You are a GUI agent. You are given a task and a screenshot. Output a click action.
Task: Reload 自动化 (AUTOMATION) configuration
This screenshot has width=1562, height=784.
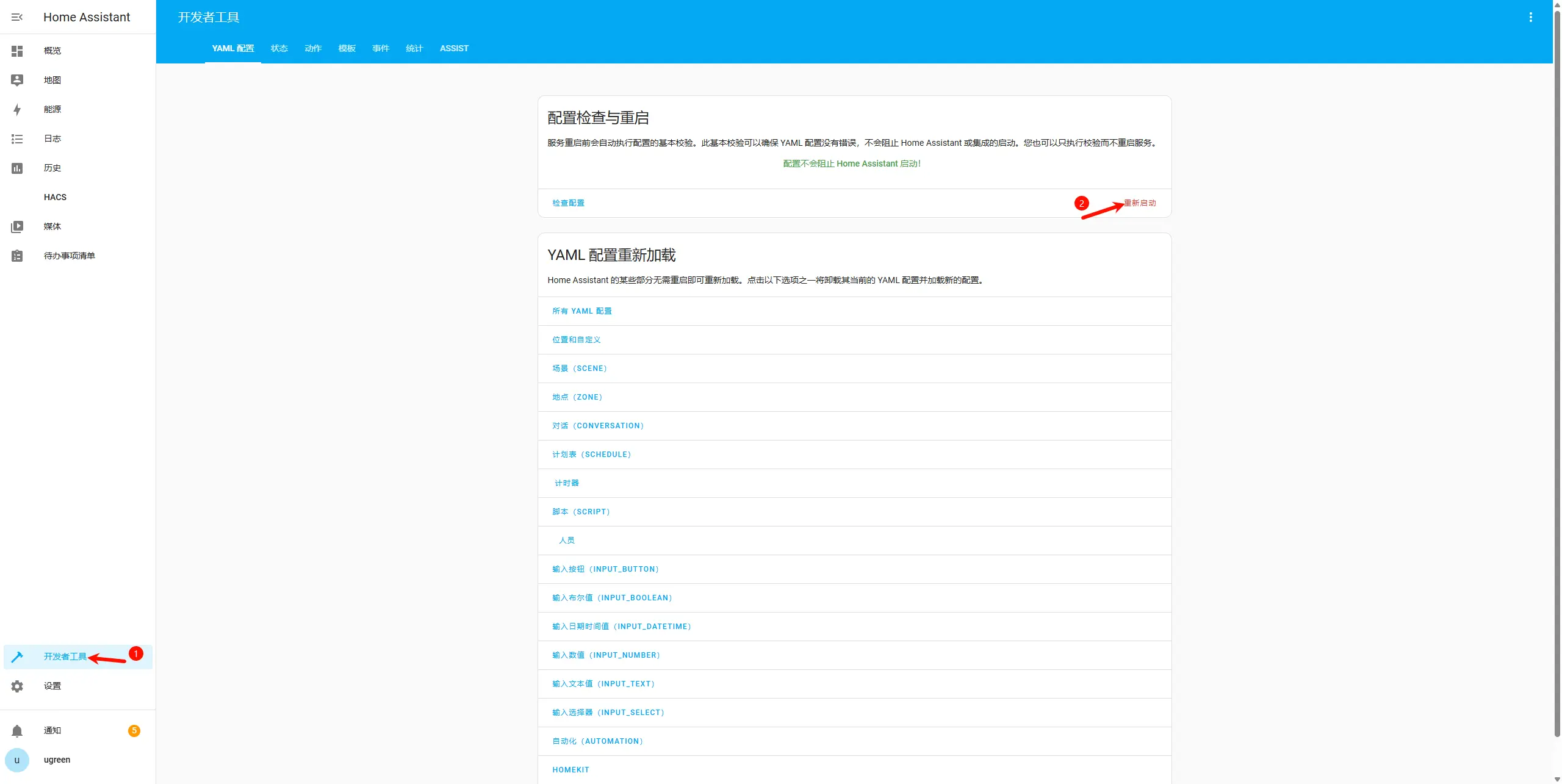(x=597, y=741)
